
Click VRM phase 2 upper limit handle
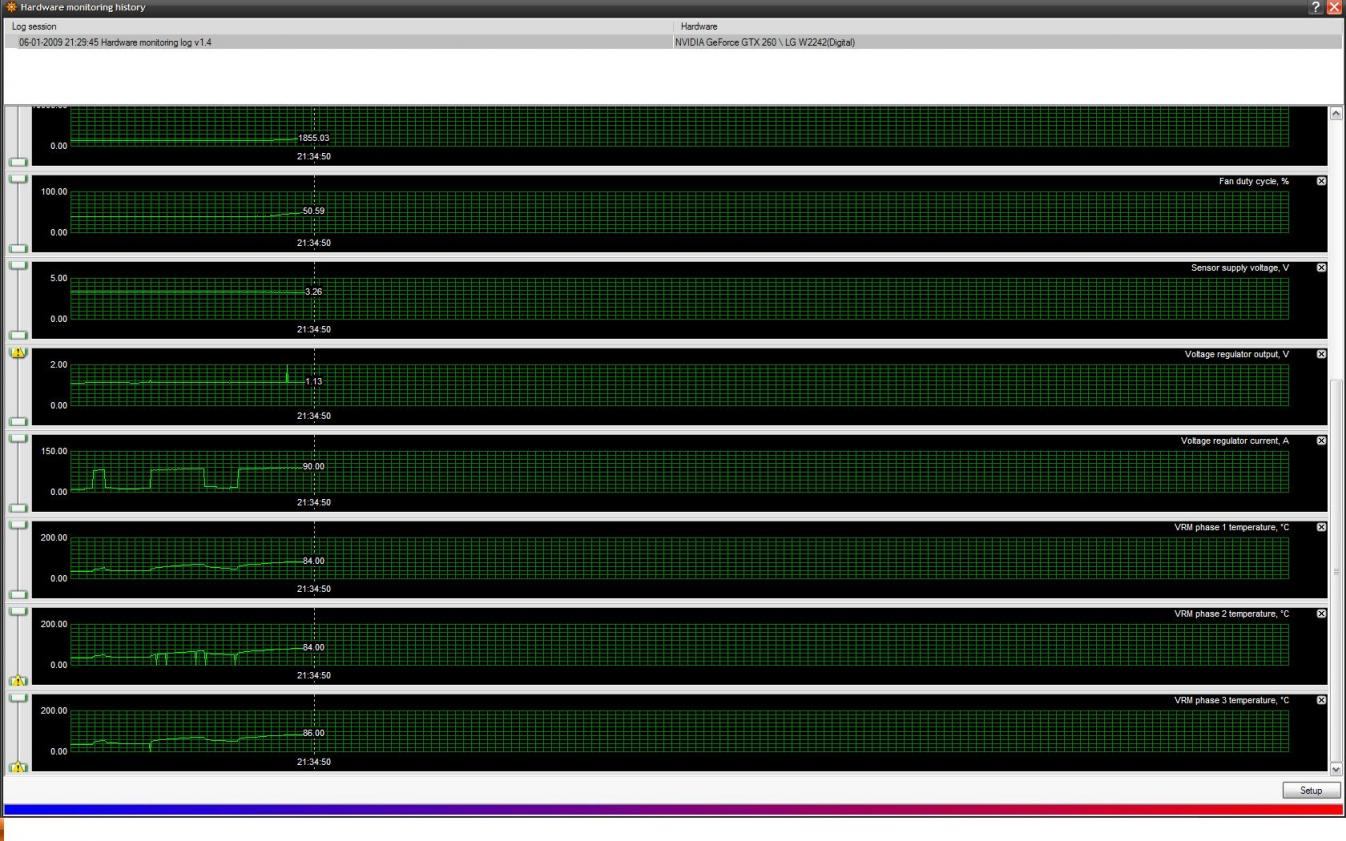tap(18, 611)
